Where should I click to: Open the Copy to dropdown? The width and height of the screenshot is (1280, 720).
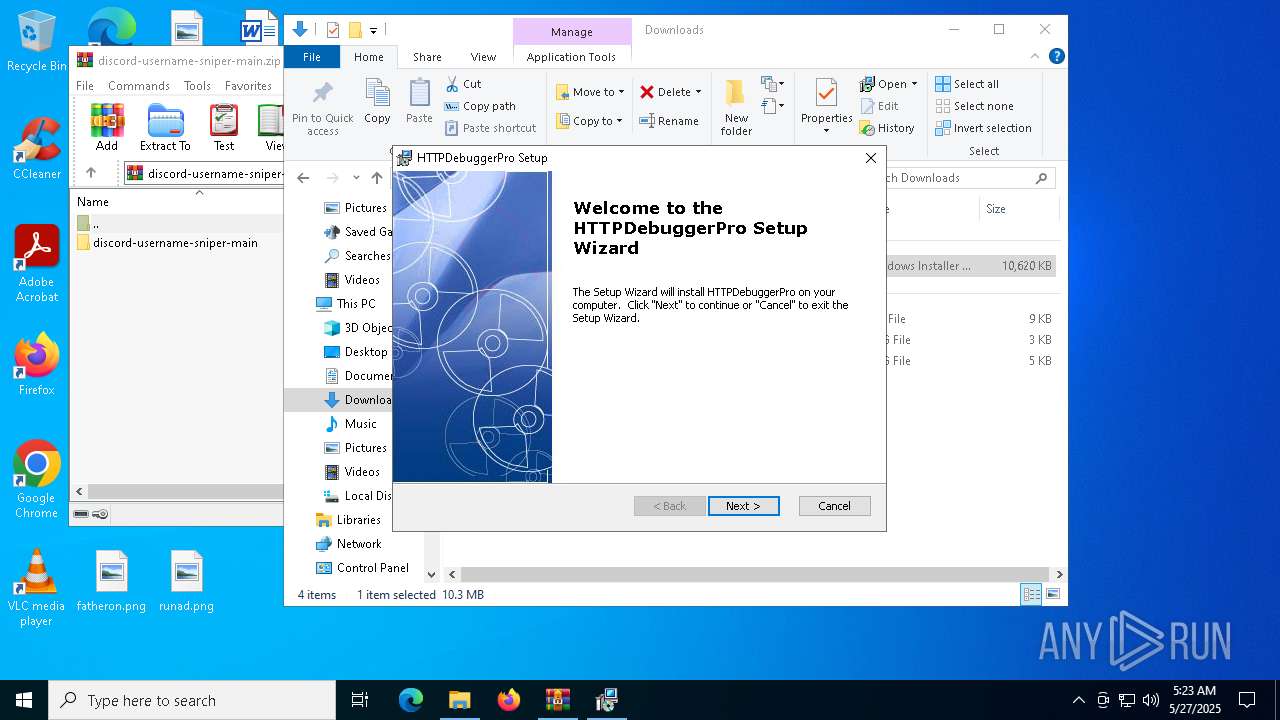tap(589, 121)
